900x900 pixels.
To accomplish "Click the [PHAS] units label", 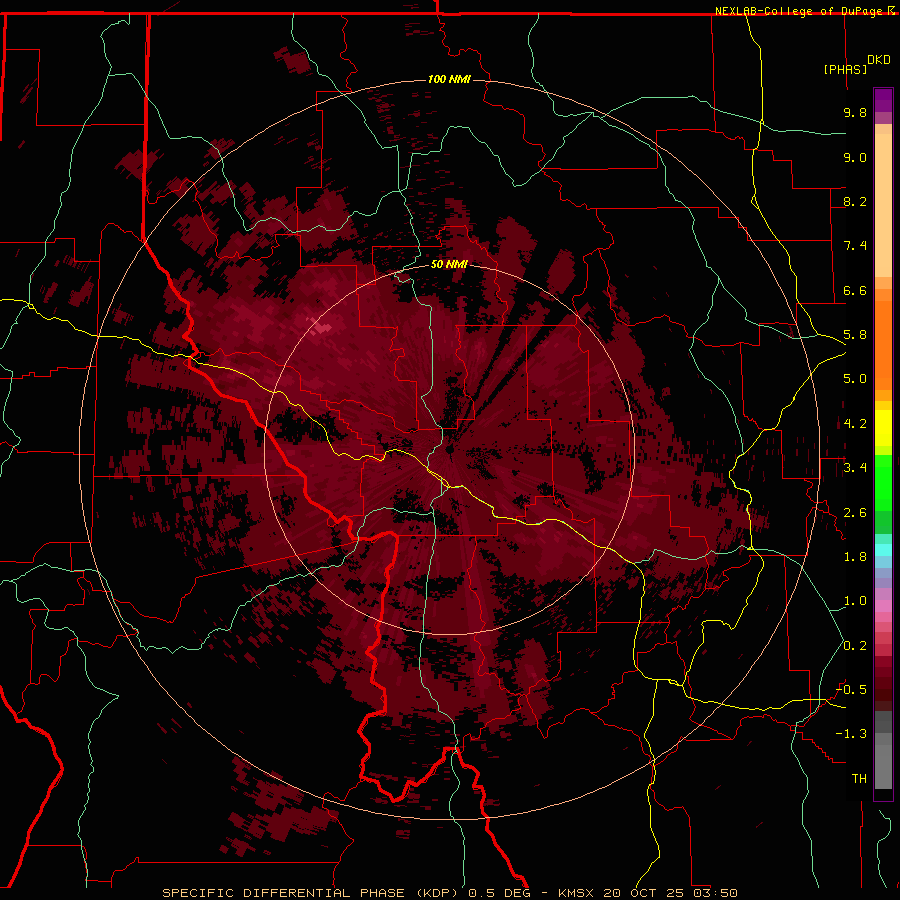I will click(x=845, y=69).
